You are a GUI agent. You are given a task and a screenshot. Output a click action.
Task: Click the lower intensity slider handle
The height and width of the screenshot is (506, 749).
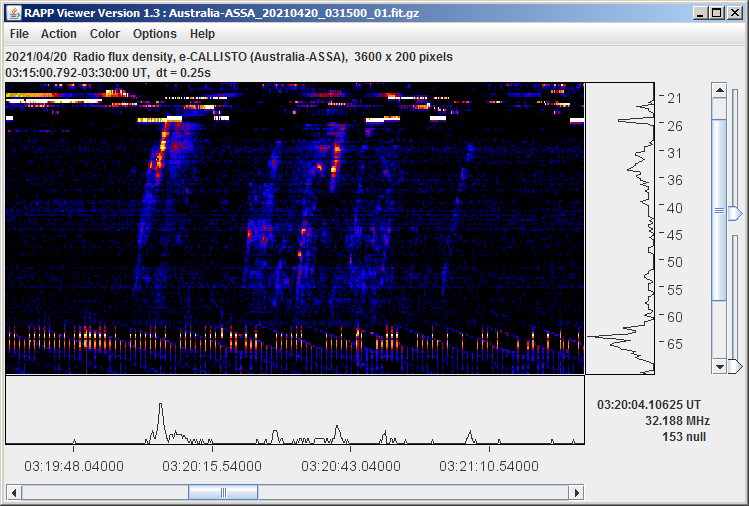(x=736, y=365)
